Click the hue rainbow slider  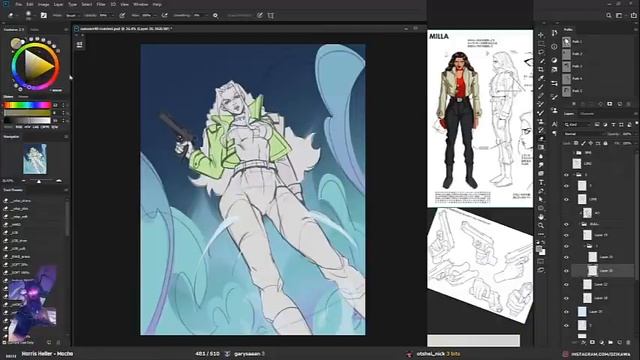point(27,105)
